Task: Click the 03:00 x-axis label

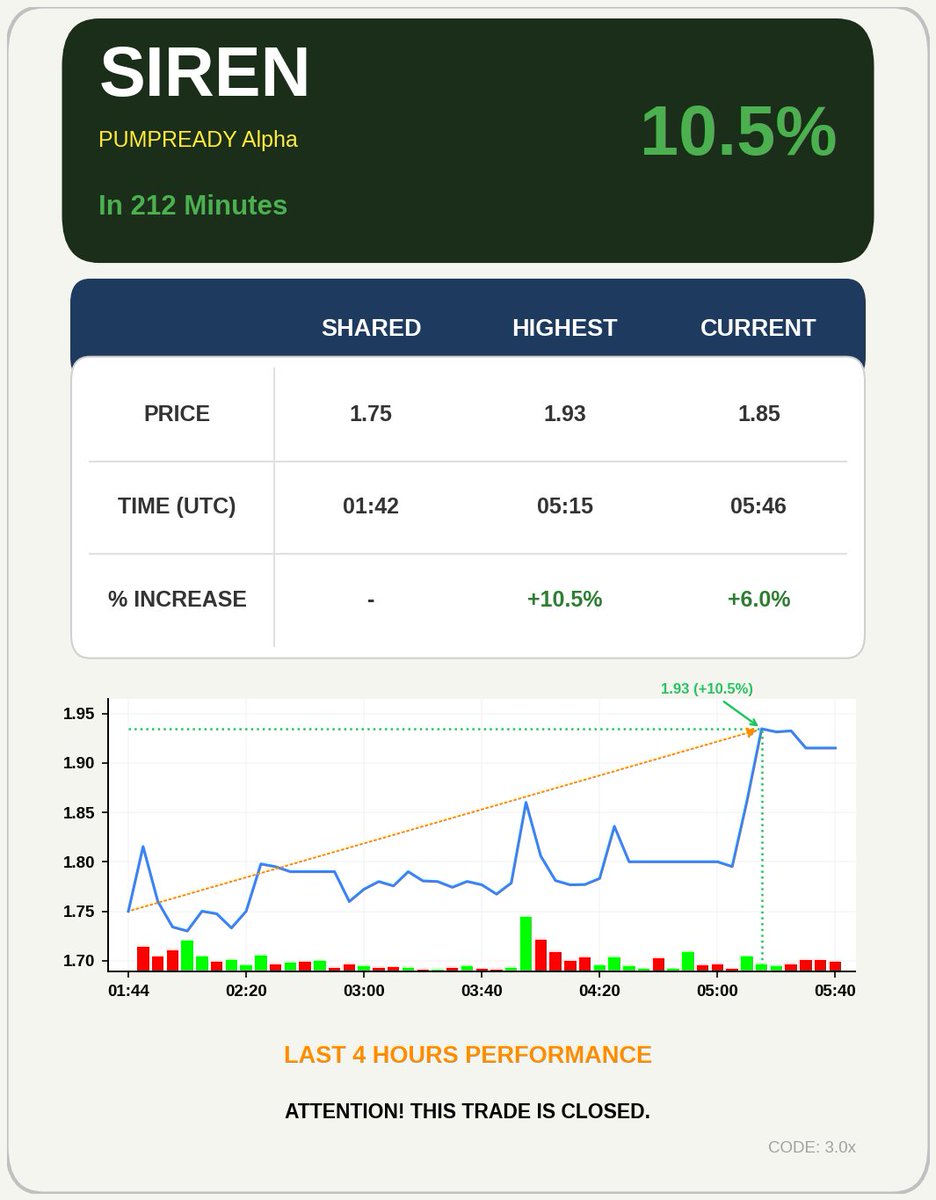Action: tap(364, 990)
